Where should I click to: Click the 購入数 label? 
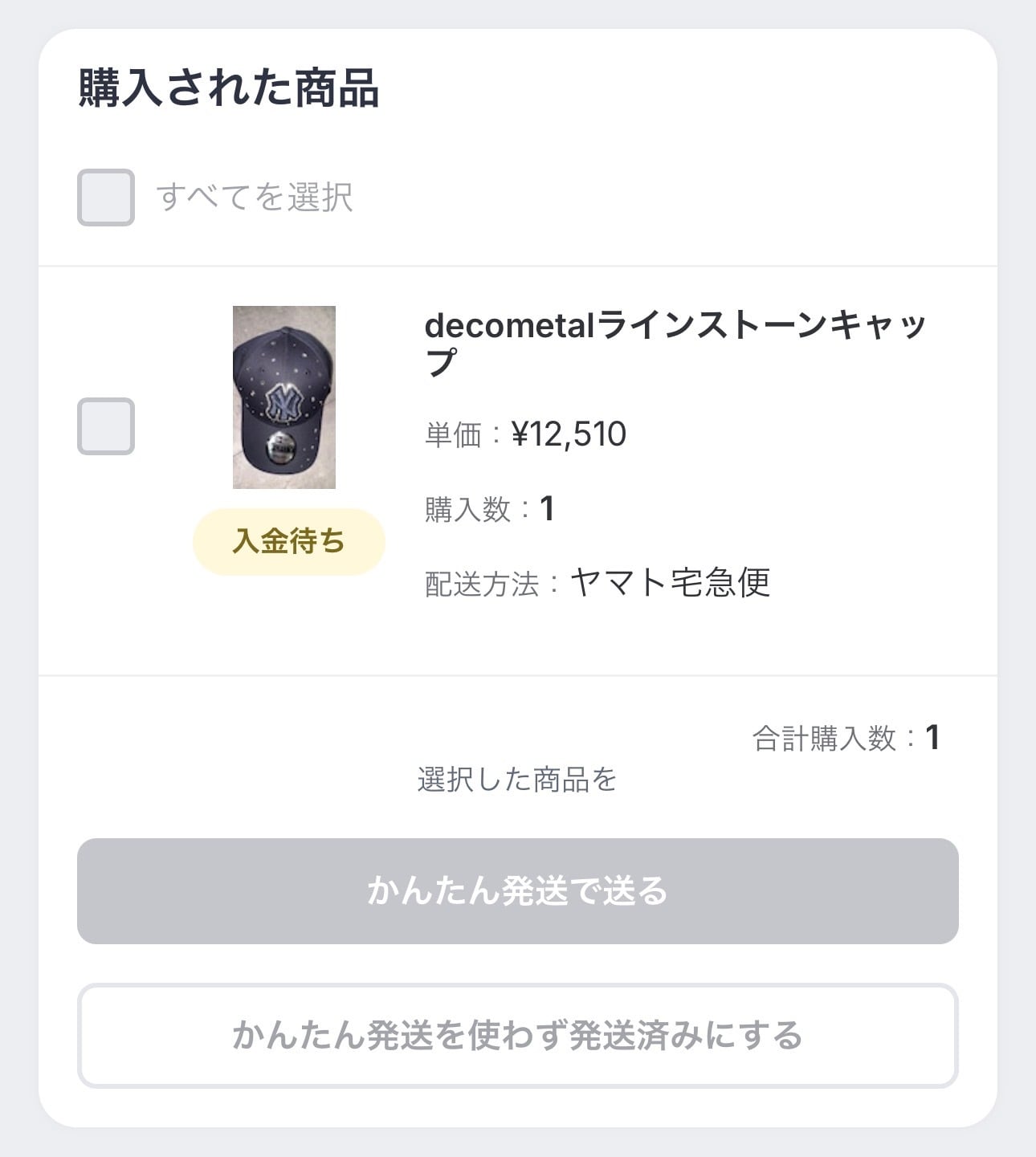467,509
